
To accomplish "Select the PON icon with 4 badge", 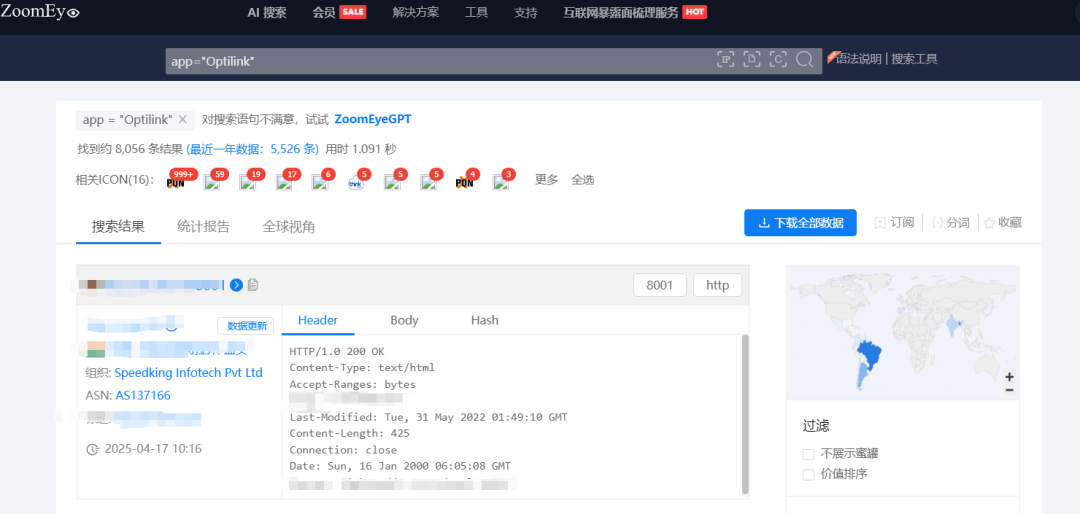I will 465,182.
